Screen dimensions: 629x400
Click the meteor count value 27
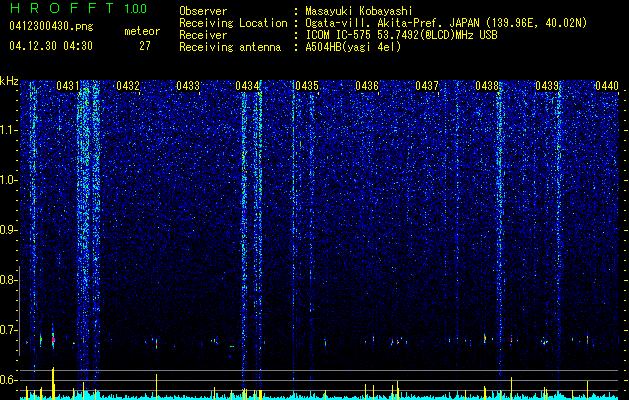(x=145, y=46)
